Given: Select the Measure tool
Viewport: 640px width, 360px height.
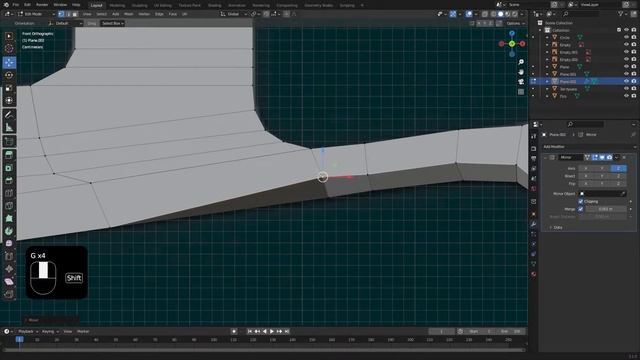Looking at the screenshot, I should (x=9, y=128).
